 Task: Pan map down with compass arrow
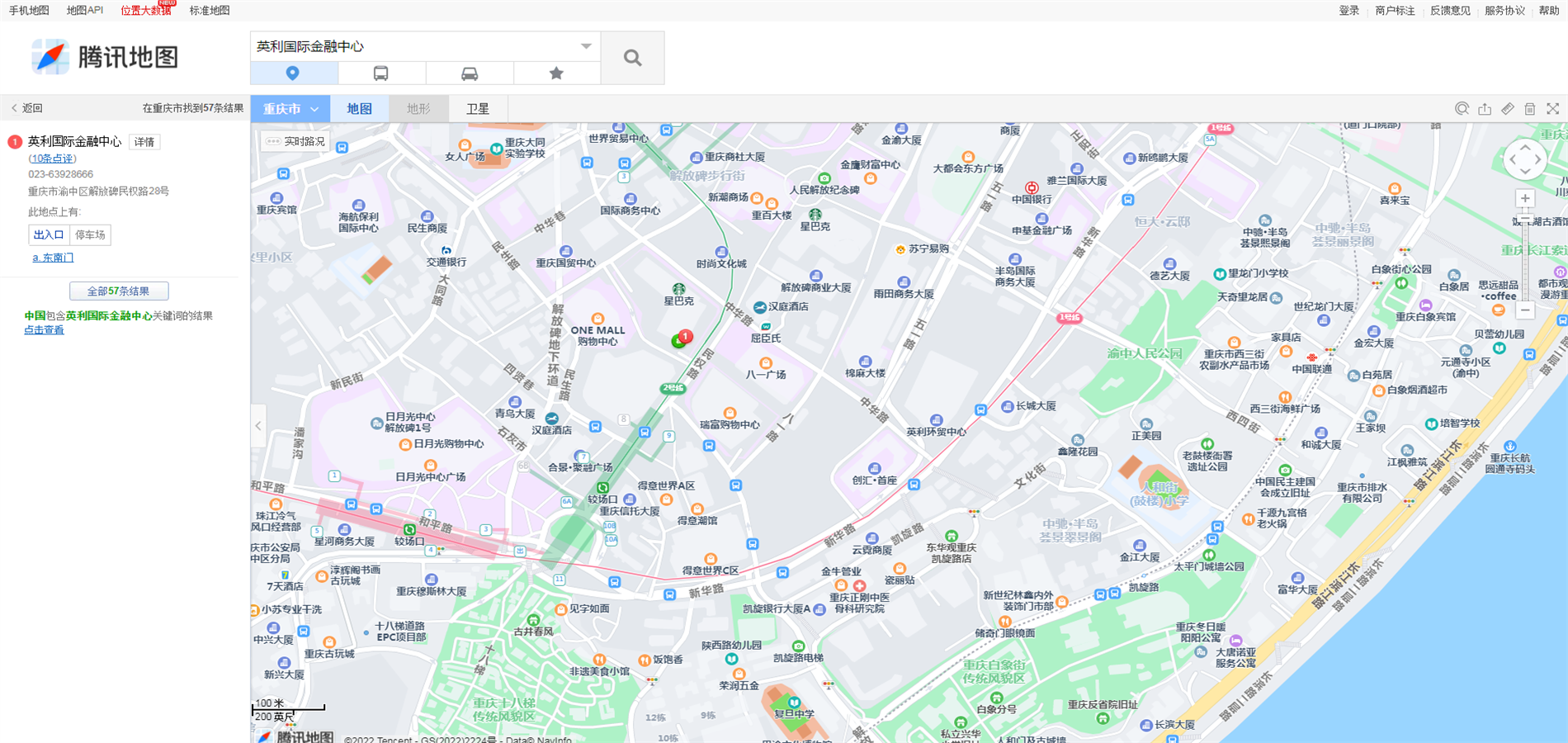(1525, 173)
